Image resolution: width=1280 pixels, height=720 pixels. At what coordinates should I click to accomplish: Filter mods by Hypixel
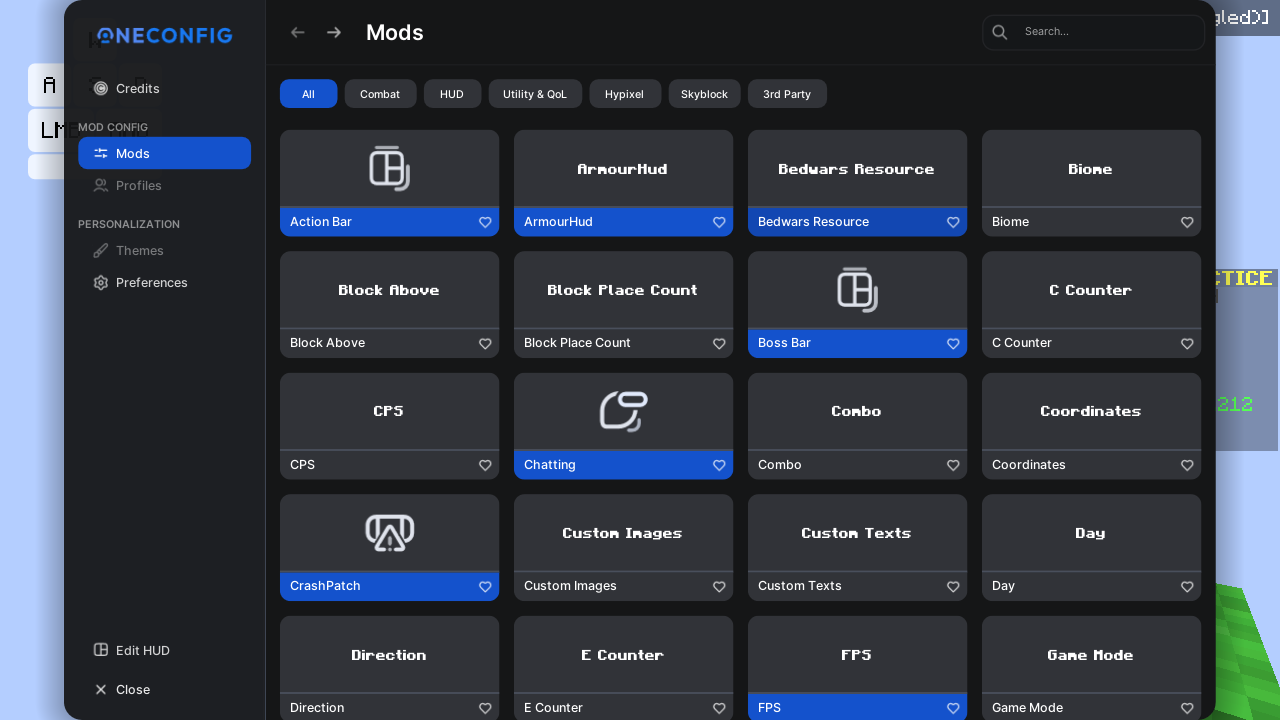pyautogui.click(x=625, y=94)
